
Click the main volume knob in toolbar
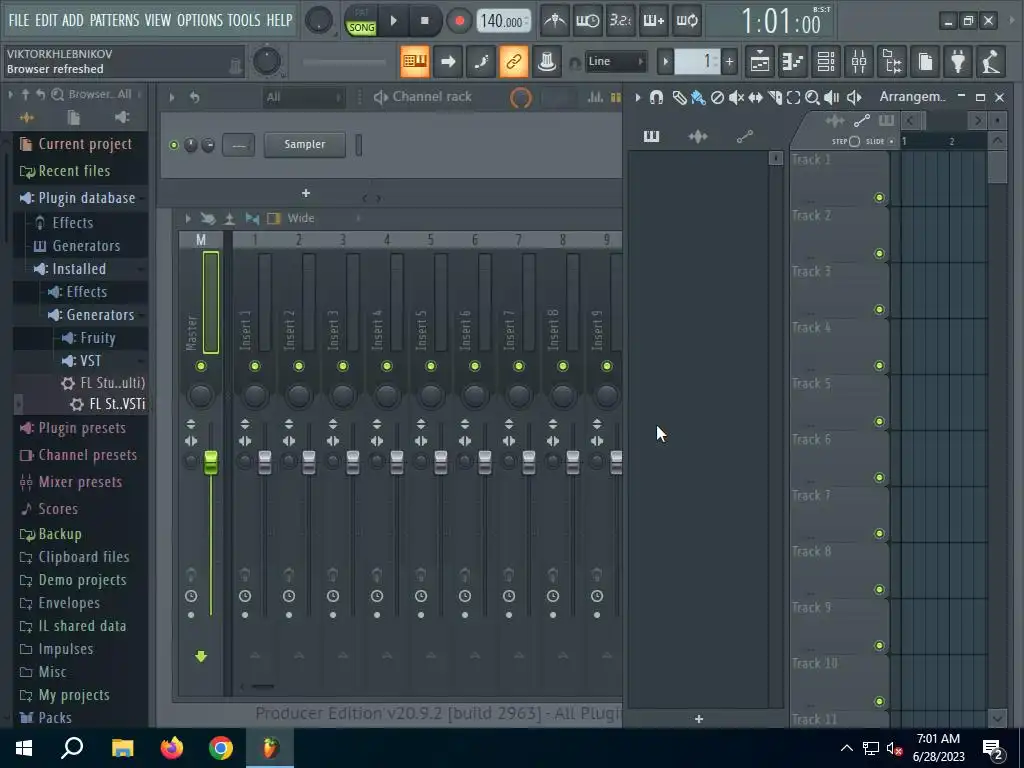[x=319, y=21]
